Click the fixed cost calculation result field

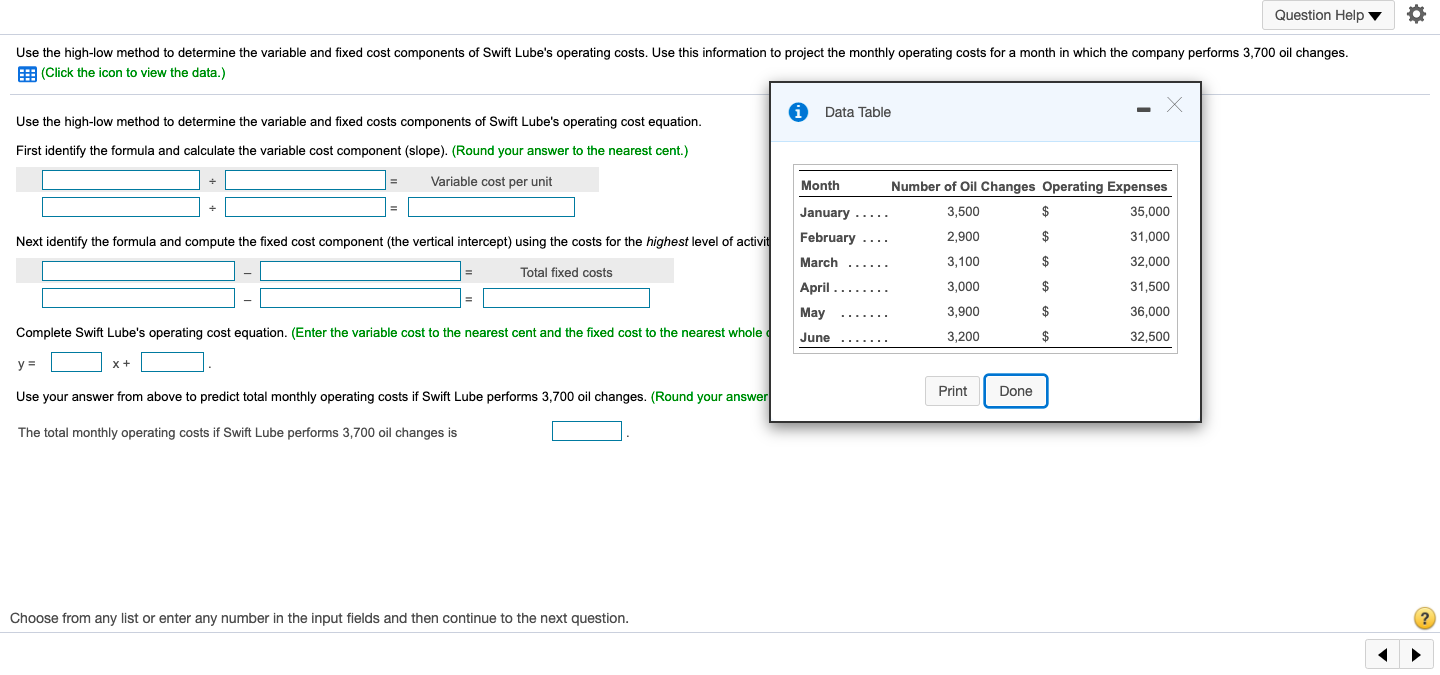pyautogui.click(x=566, y=297)
